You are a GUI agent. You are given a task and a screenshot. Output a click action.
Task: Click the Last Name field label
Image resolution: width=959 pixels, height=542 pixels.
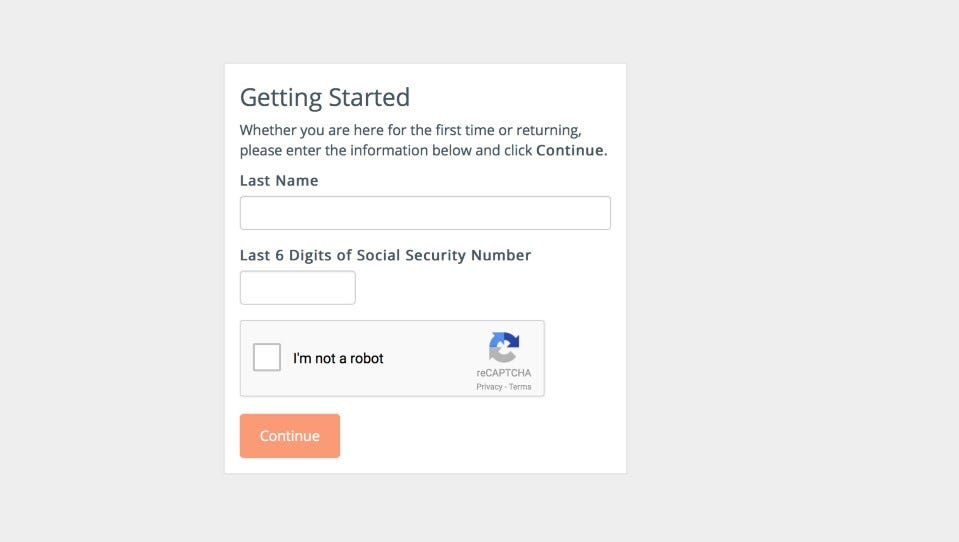pyautogui.click(x=279, y=181)
